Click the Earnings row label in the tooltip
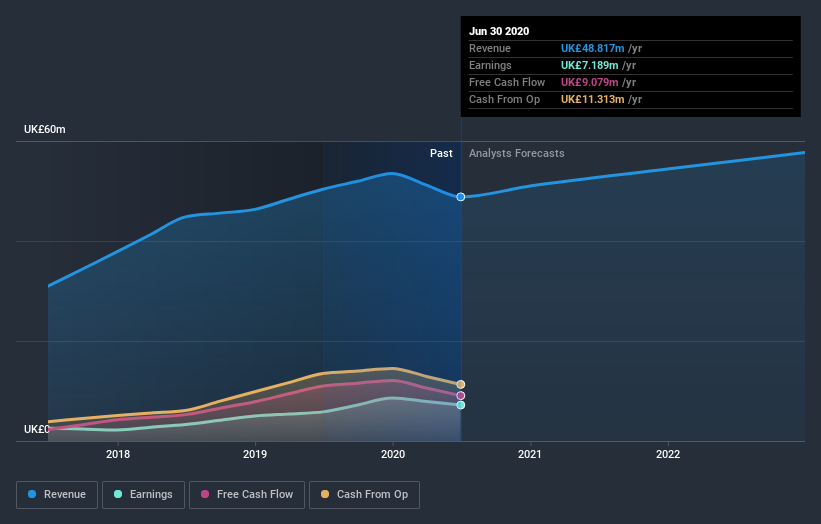Viewport: 821px width, 524px height. click(490, 65)
